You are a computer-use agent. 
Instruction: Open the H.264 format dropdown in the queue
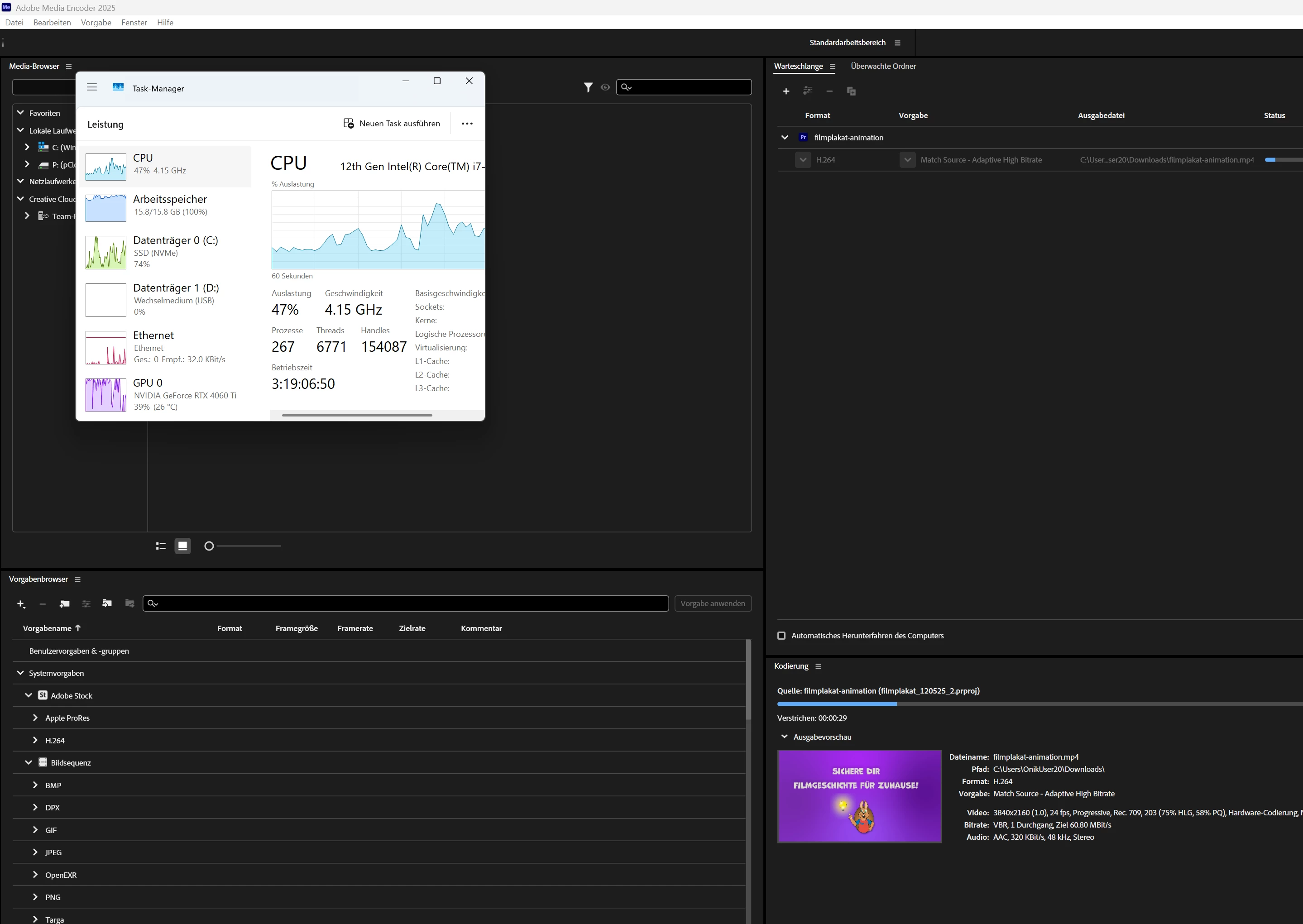tap(803, 160)
